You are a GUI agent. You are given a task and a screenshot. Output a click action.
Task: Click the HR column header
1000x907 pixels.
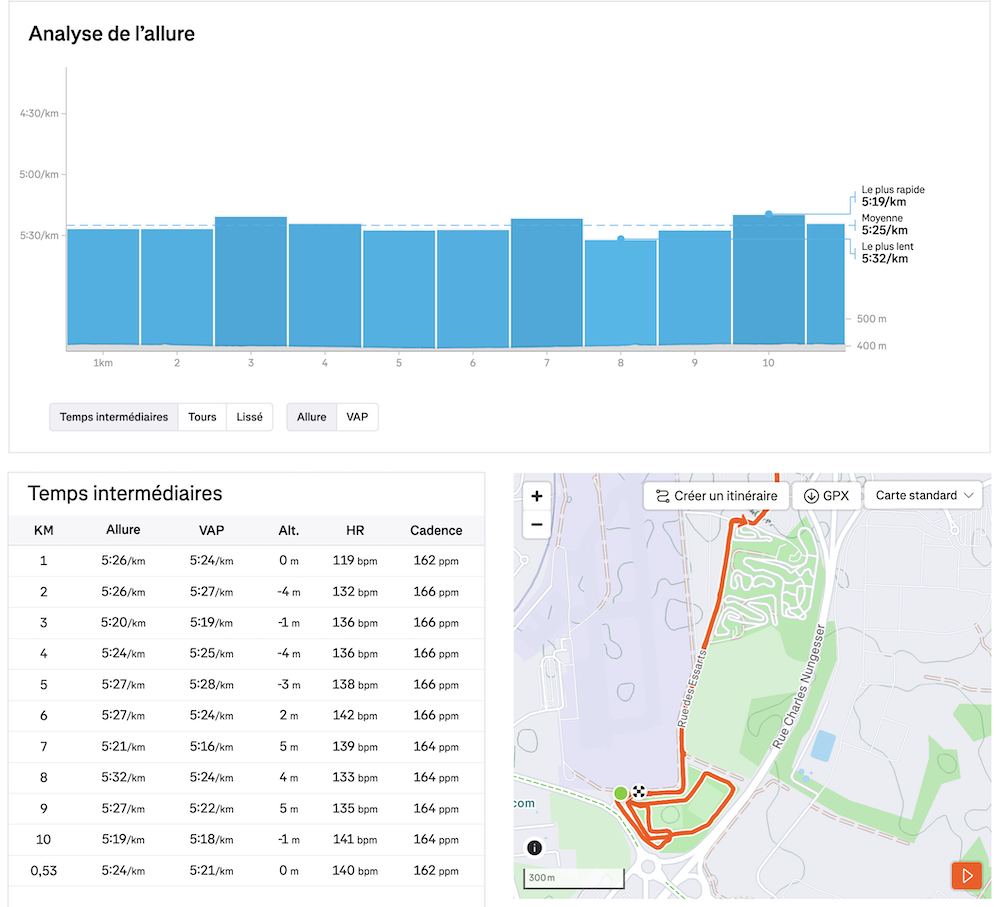(x=354, y=530)
